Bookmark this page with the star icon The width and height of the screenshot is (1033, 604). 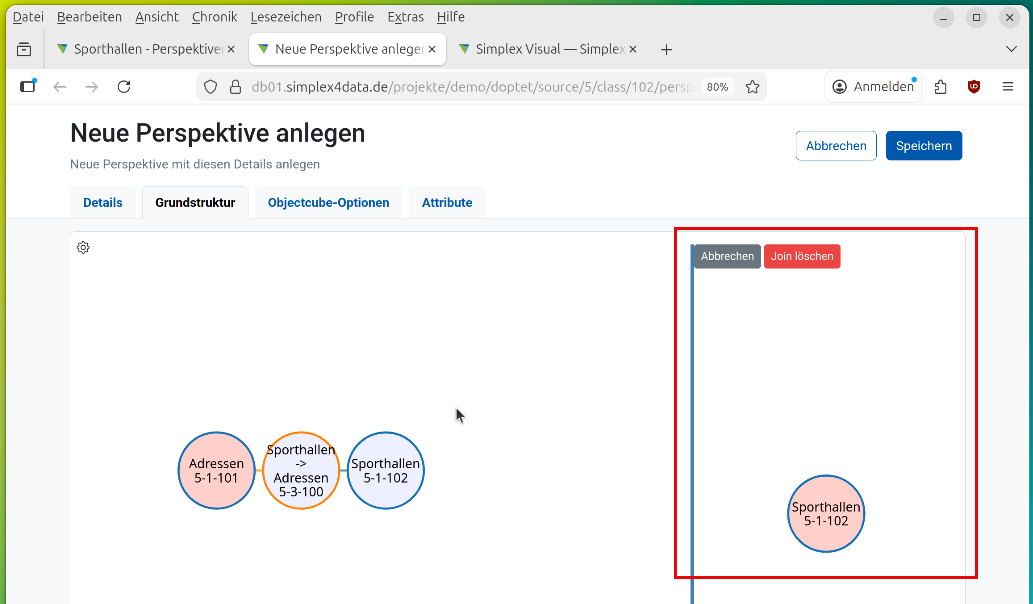click(x=752, y=87)
